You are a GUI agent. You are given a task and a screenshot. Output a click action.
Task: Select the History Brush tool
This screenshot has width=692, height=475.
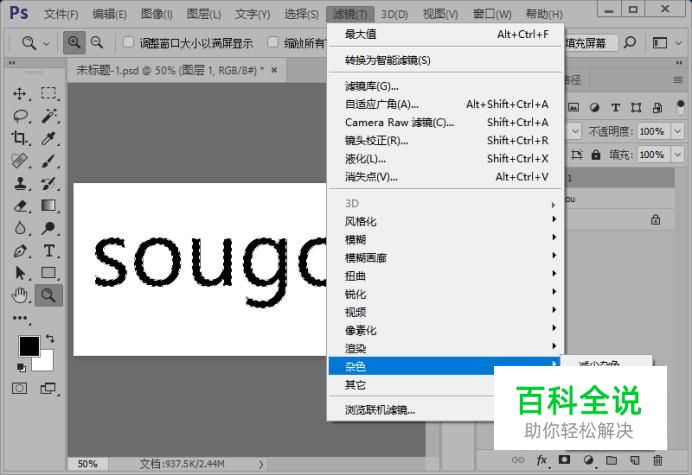click(49, 183)
